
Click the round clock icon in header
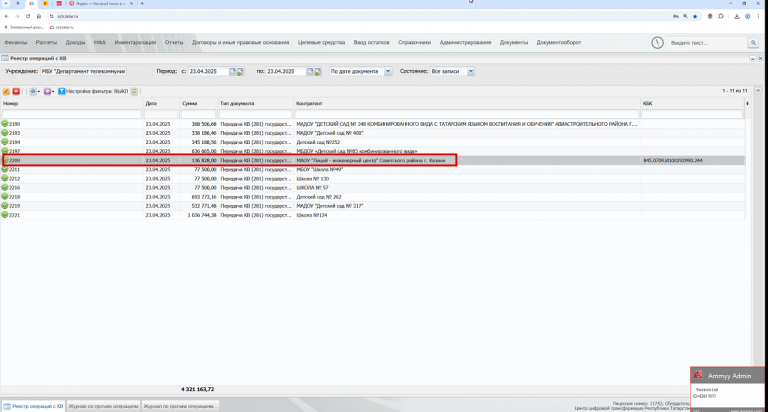click(657, 43)
